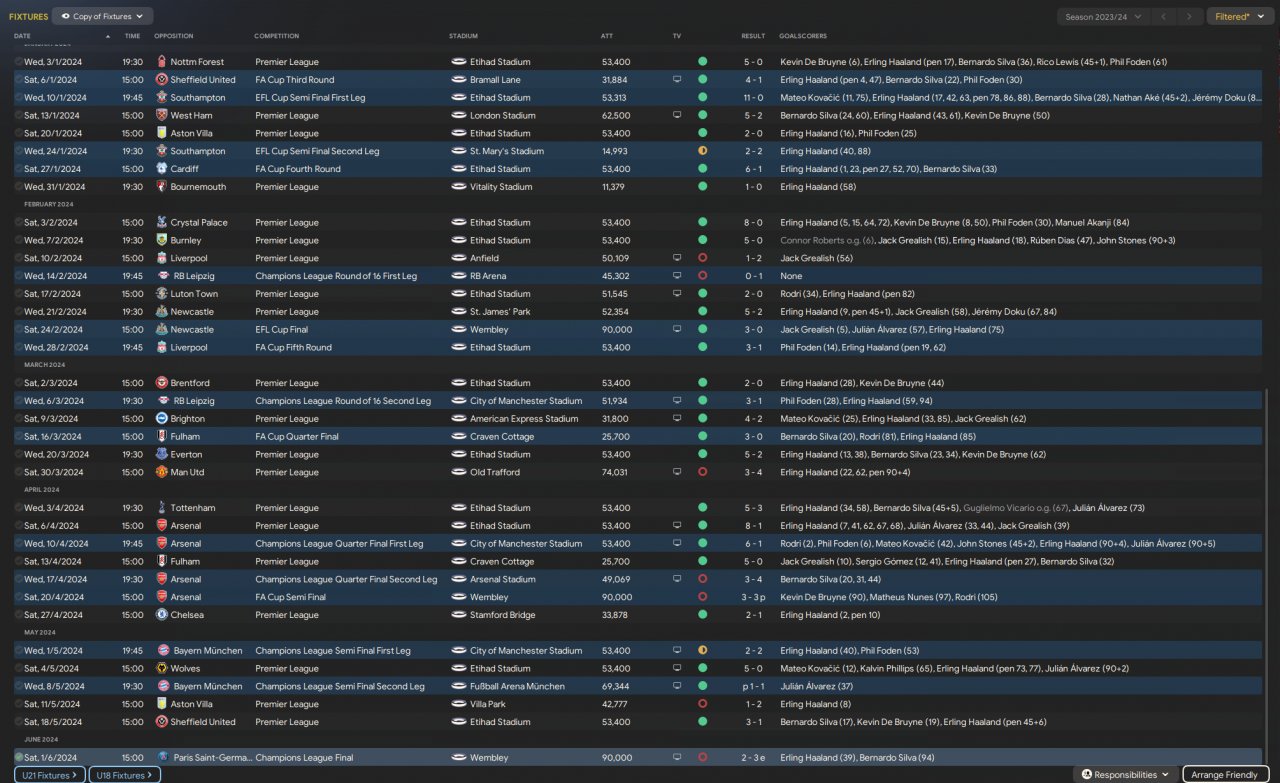Open the Season 2023/24 dropdown
1280x783 pixels.
1104,16
